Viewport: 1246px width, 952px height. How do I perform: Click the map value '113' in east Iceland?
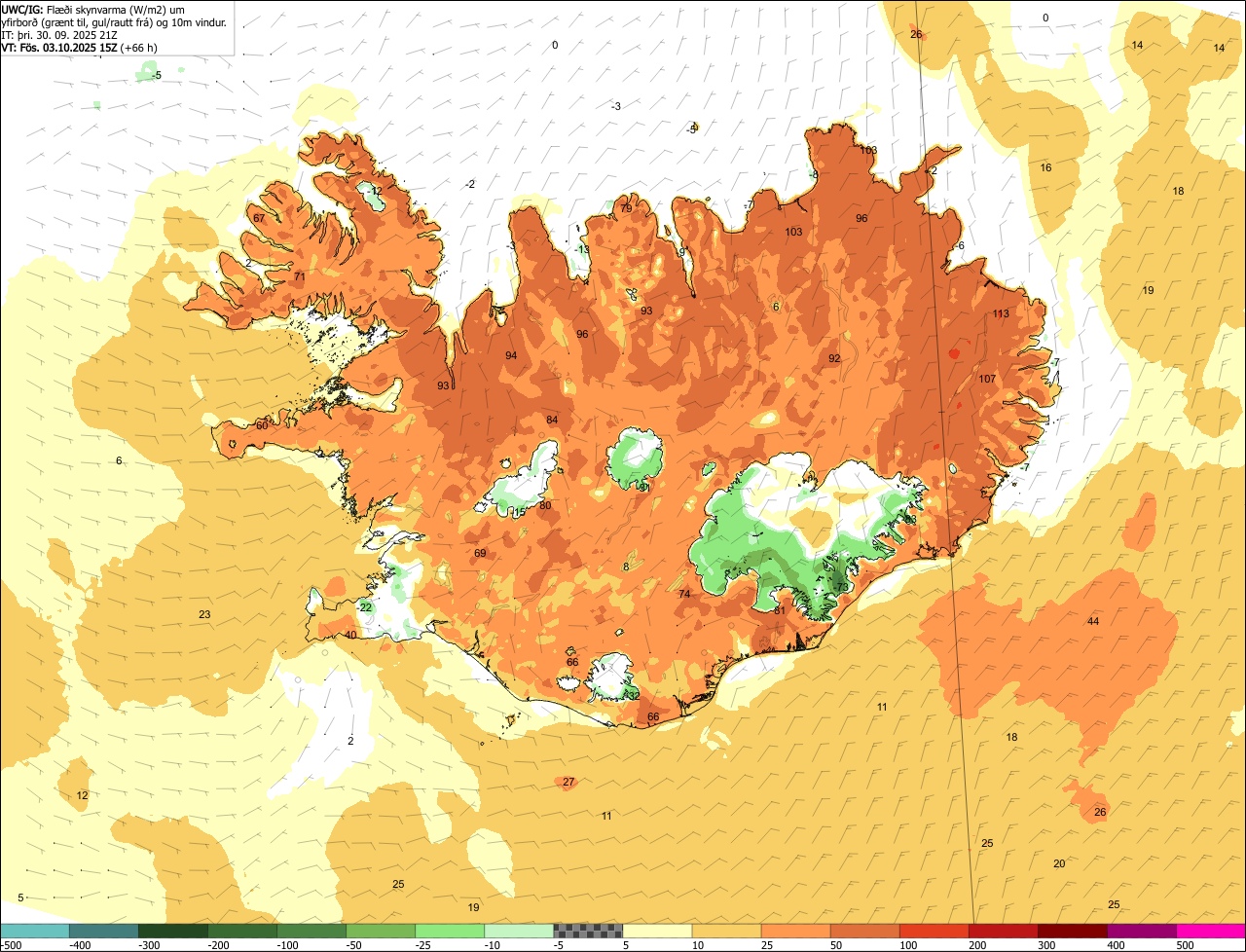click(x=1001, y=313)
